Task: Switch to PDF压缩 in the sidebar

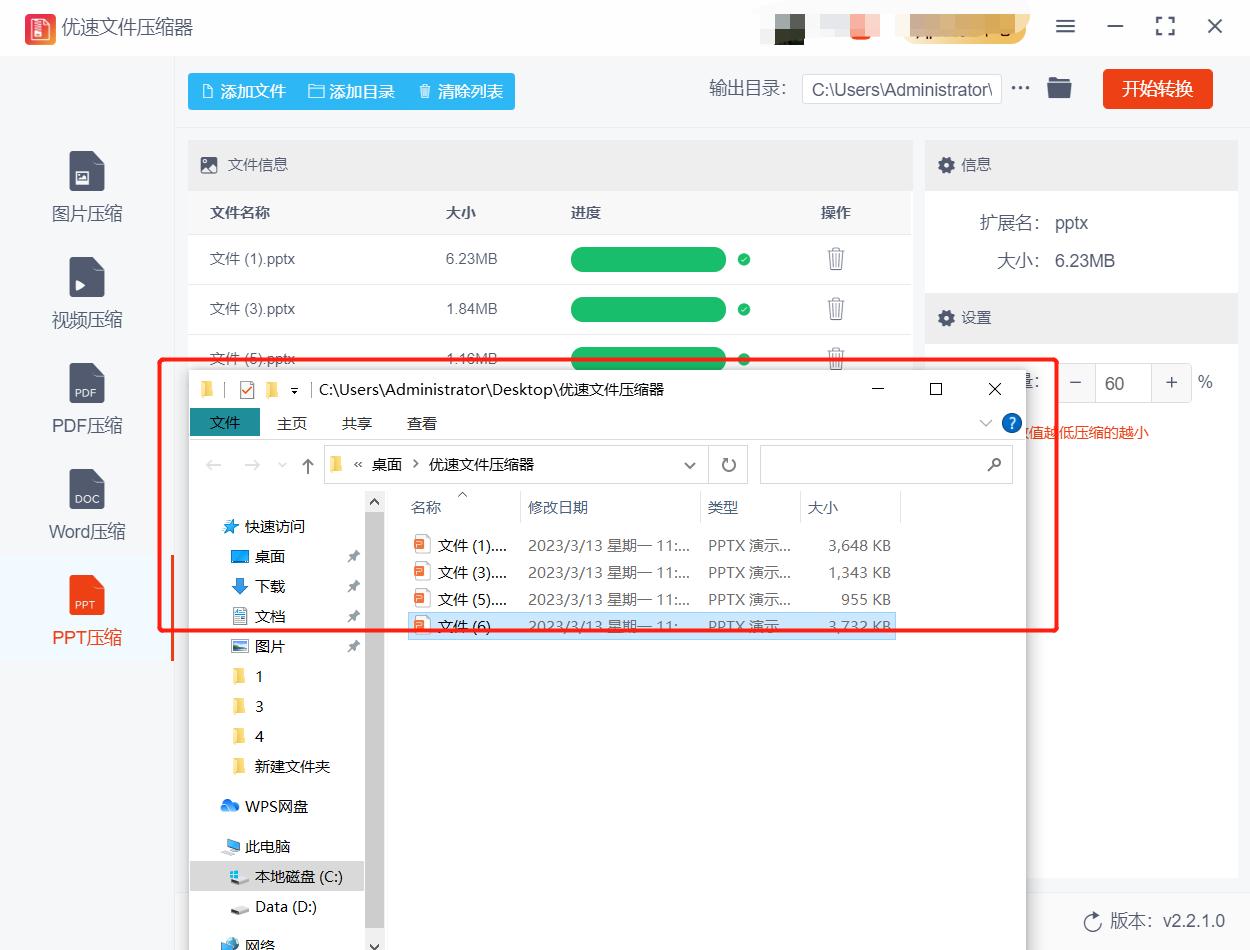Action: 86,400
